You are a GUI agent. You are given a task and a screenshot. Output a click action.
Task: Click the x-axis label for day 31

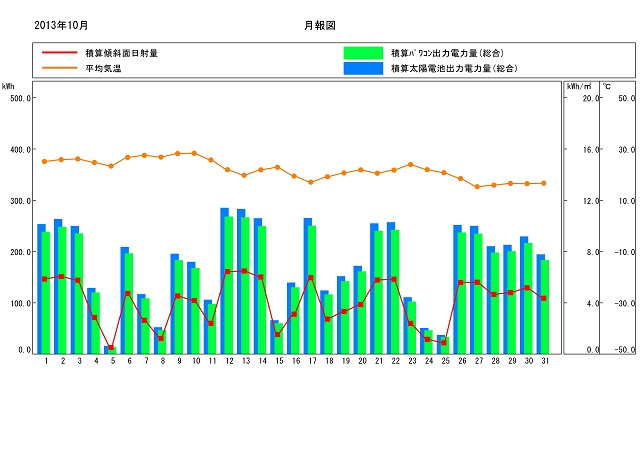[x=545, y=361]
